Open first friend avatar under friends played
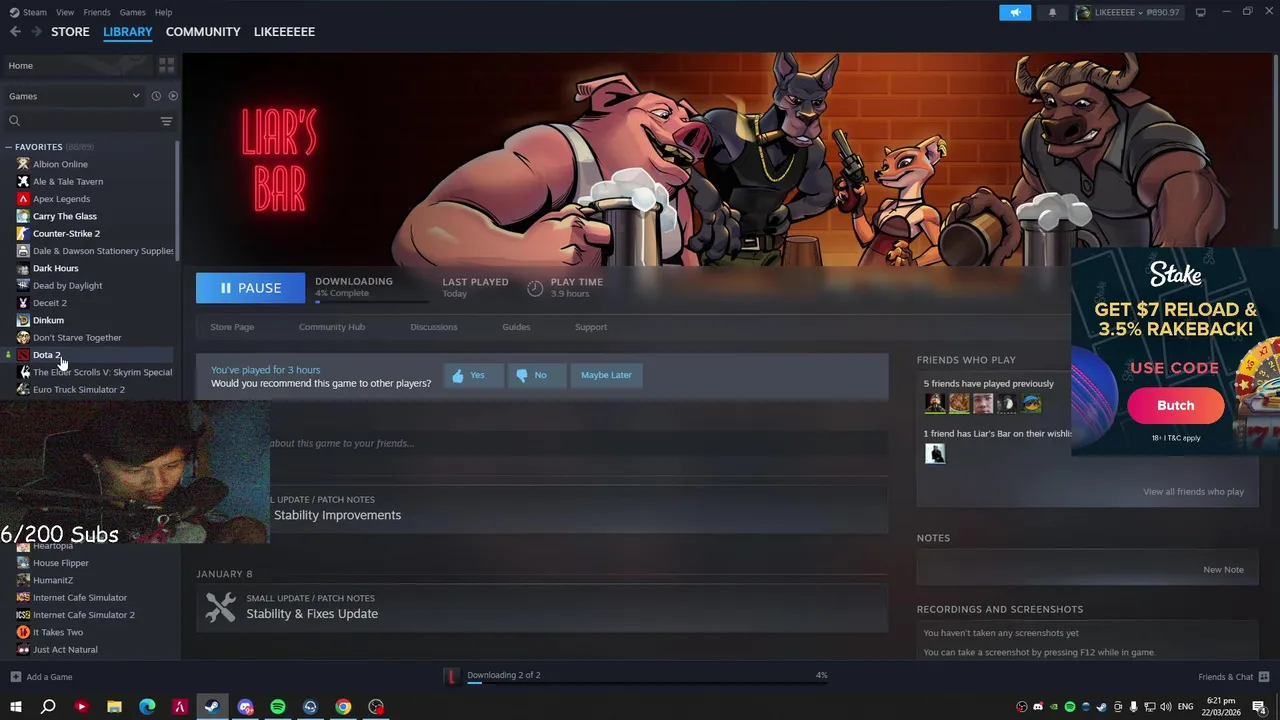This screenshot has width=1280, height=720. click(935, 403)
